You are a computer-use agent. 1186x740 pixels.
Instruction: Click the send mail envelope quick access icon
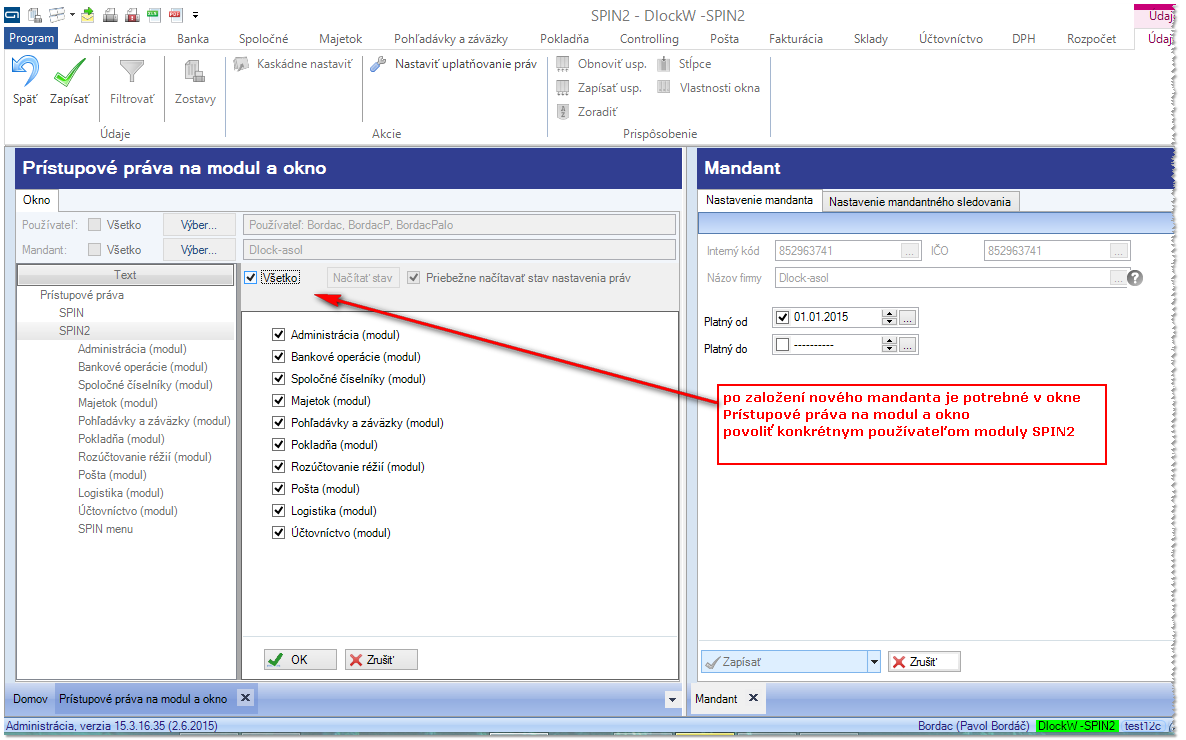[88, 15]
